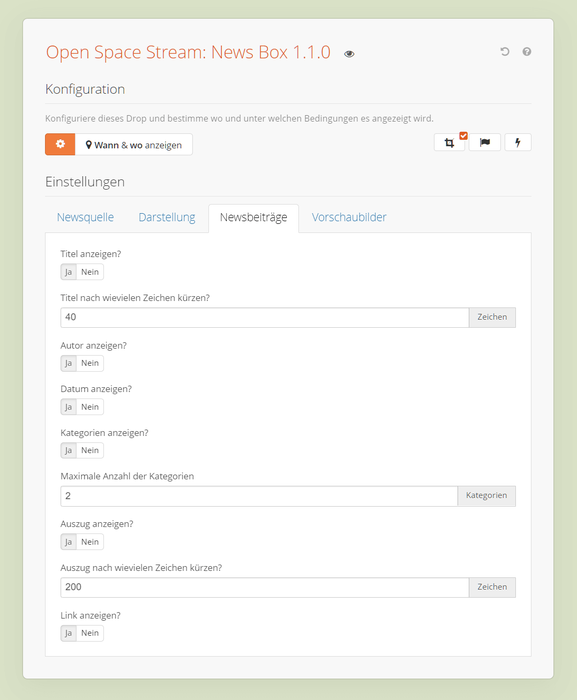
Task: Click the eye preview icon beside the title
Action: 349,54
